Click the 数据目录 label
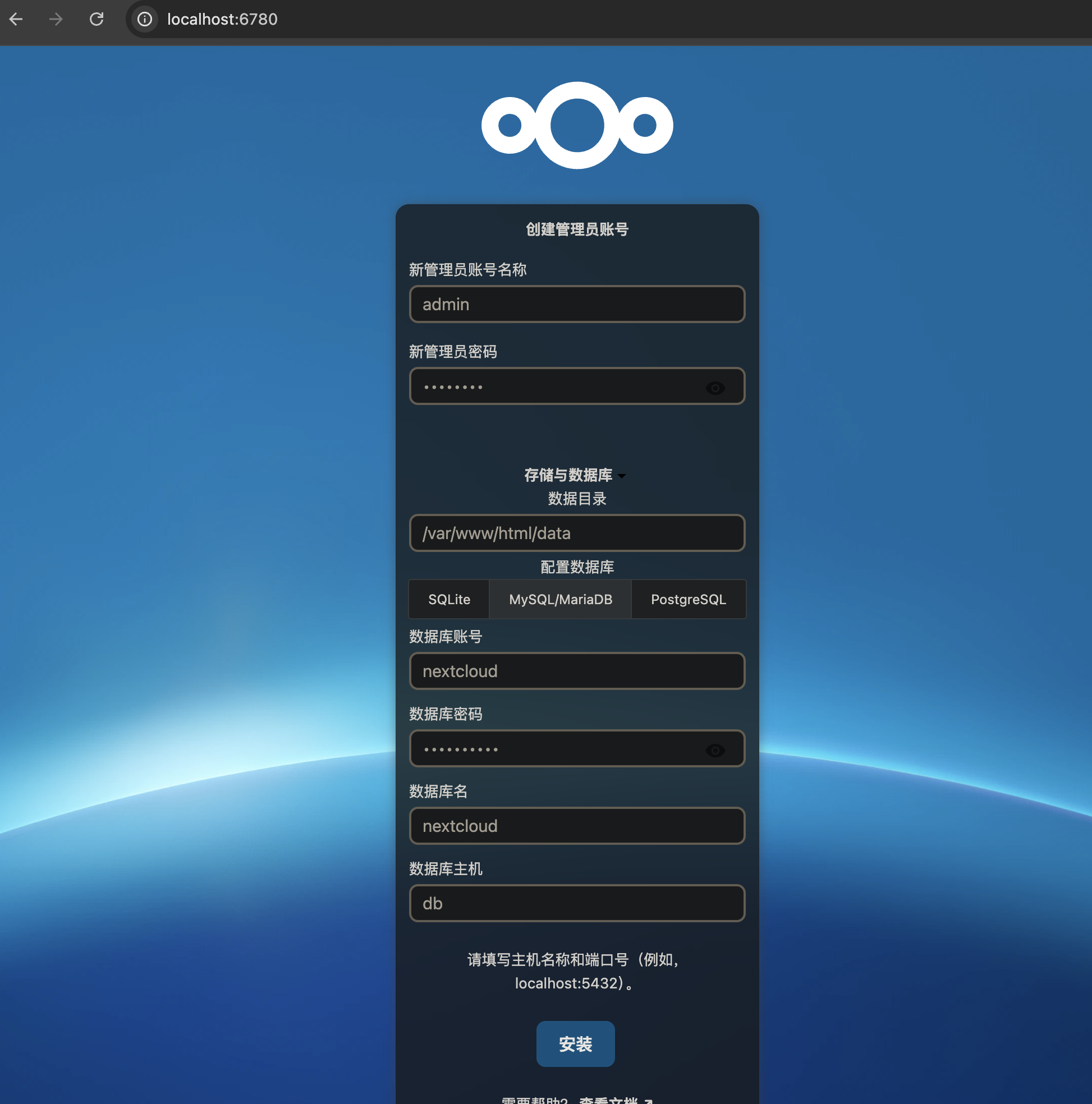 tap(577, 498)
